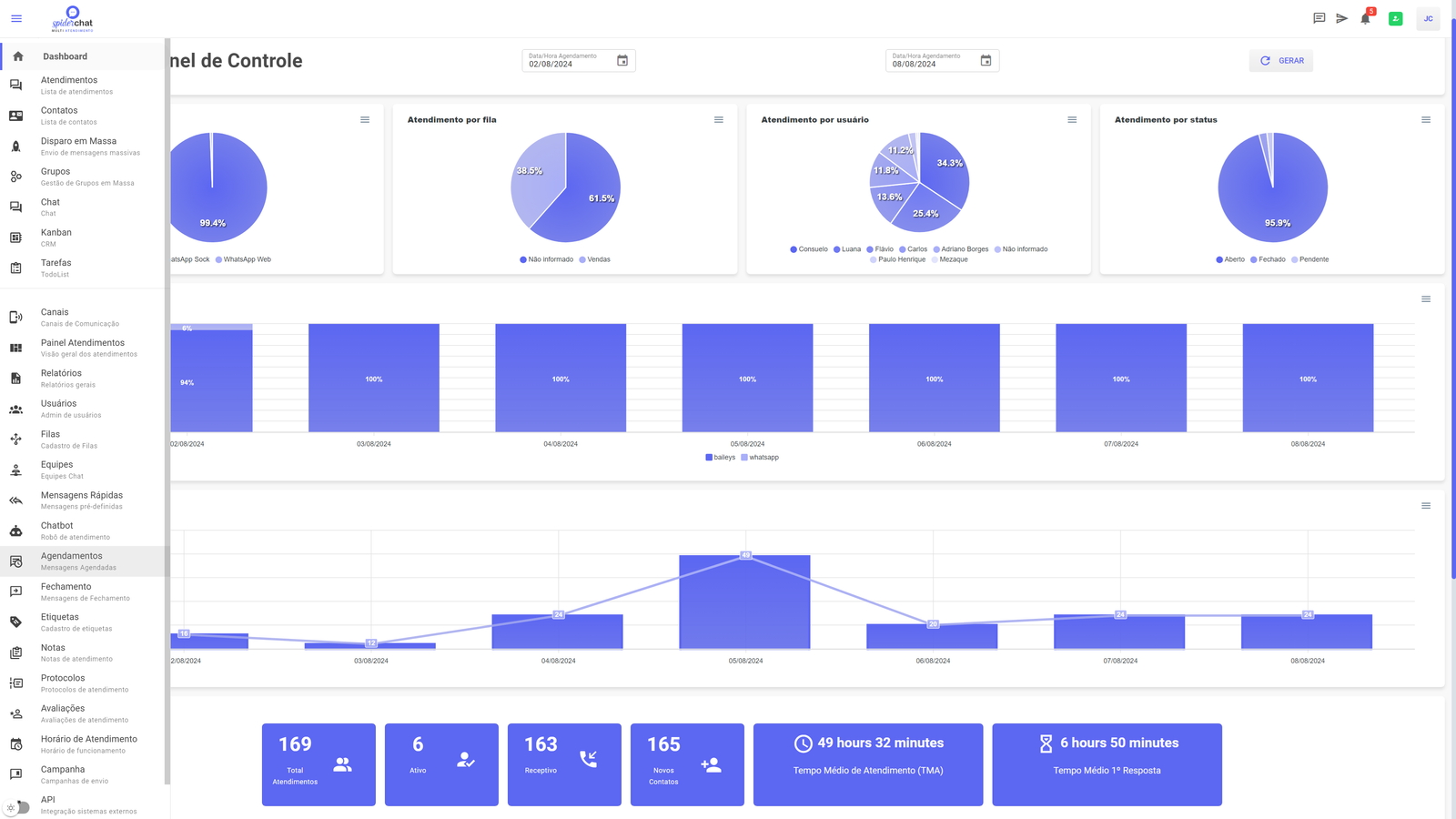
Task: Click the Etiquetas tag icon
Action: (15, 622)
